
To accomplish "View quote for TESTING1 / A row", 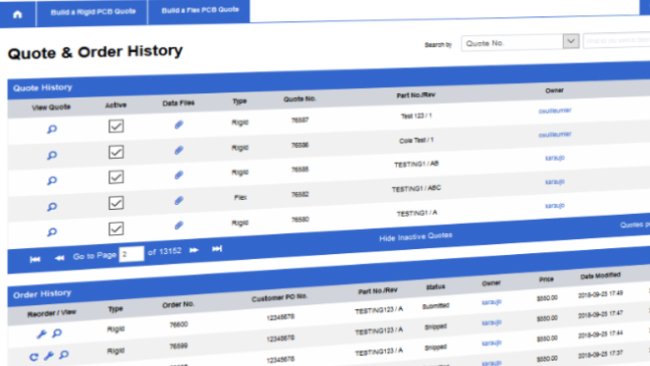I will 52,232.
